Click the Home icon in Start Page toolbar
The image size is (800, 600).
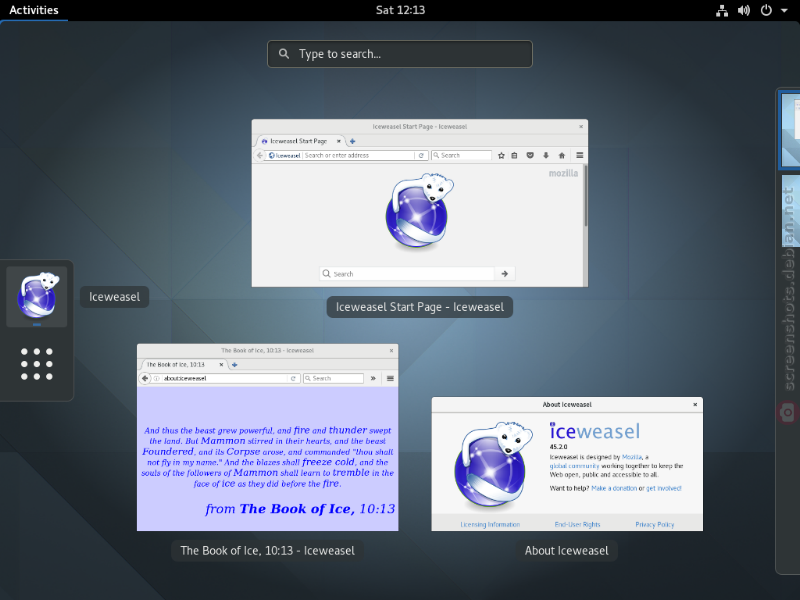(562, 156)
